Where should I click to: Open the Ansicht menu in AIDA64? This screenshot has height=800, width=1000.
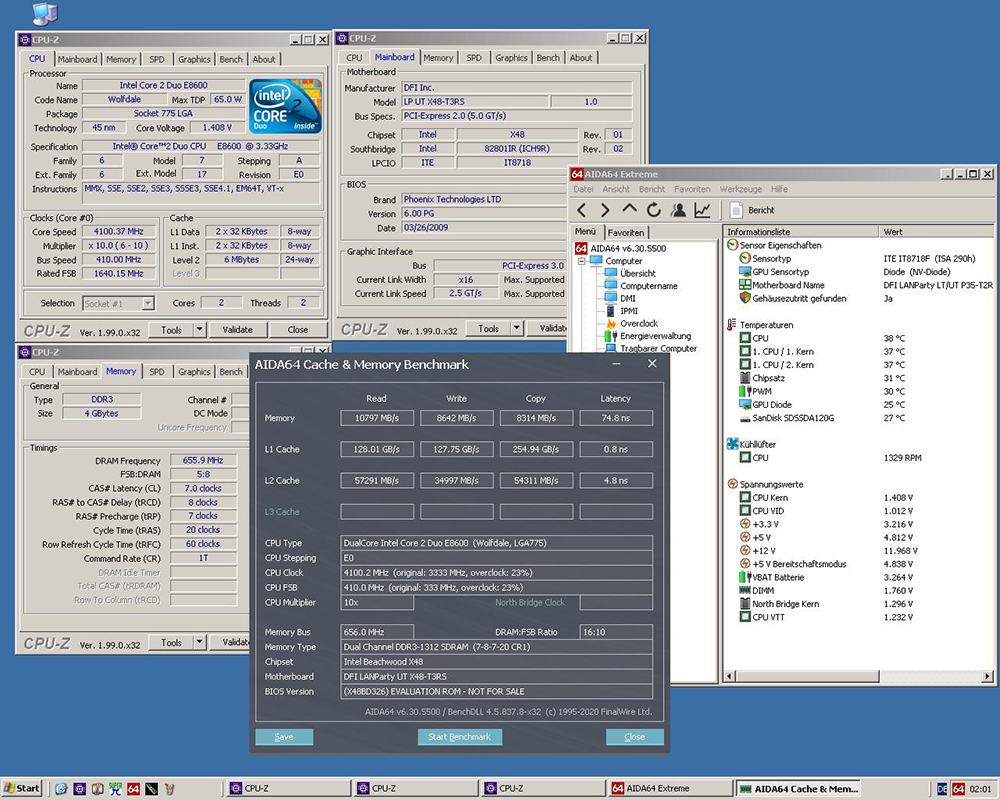(x=616, y=189)
